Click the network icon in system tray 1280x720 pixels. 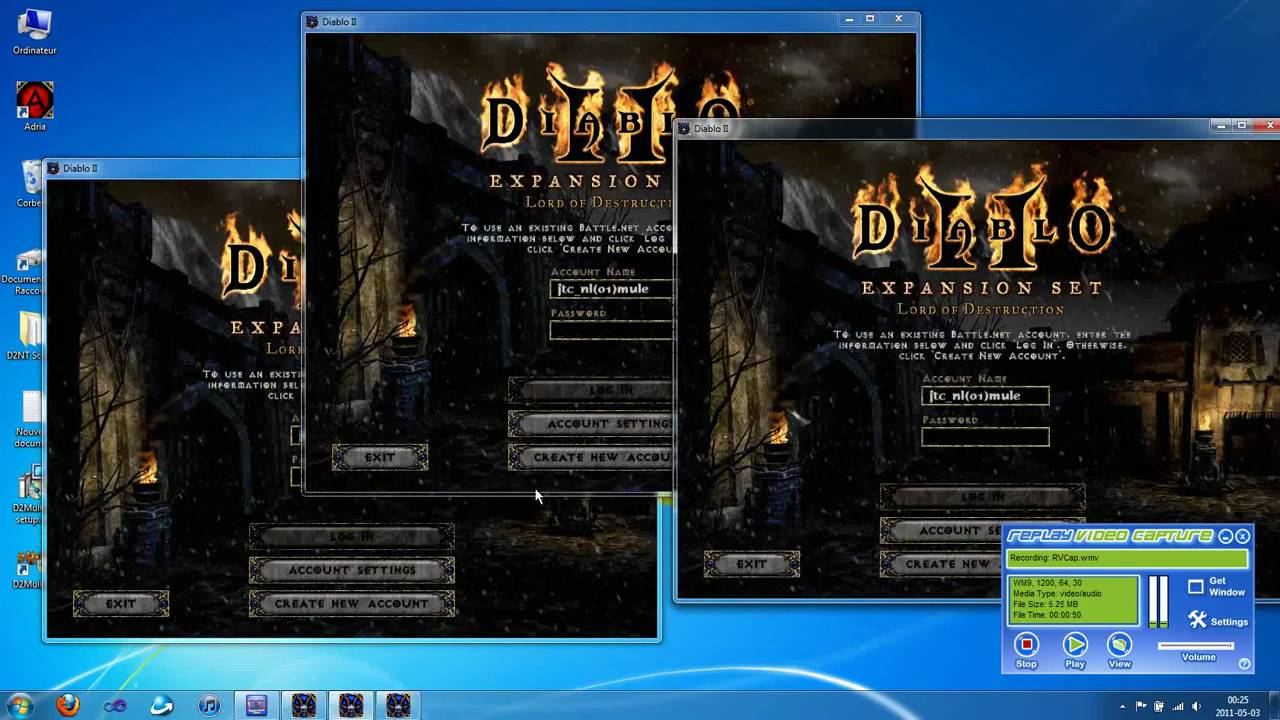1178,706
